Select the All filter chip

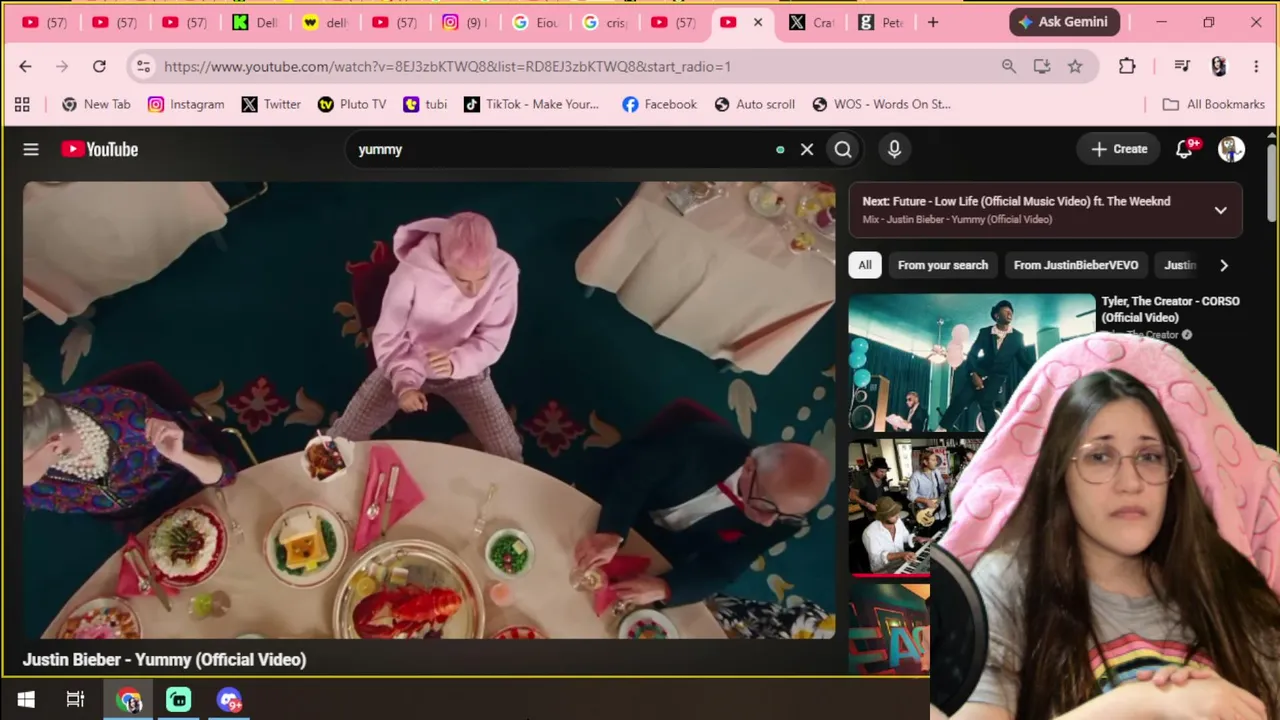click(x=865, y=265)
